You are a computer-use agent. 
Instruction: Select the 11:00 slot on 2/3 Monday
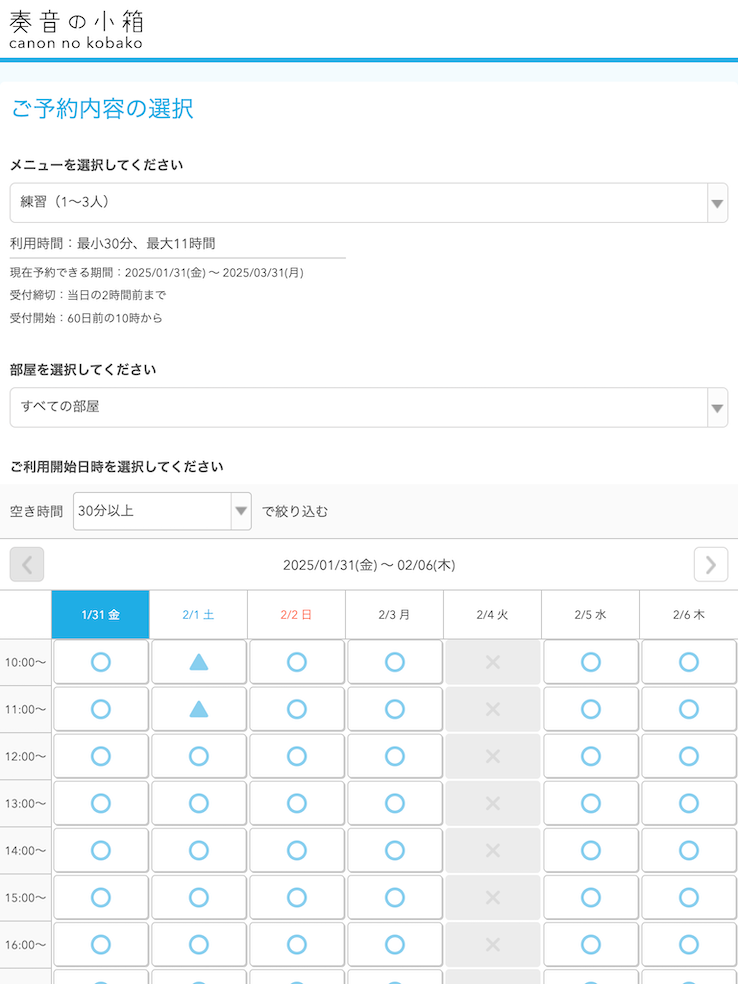click(x=395, y=709)
